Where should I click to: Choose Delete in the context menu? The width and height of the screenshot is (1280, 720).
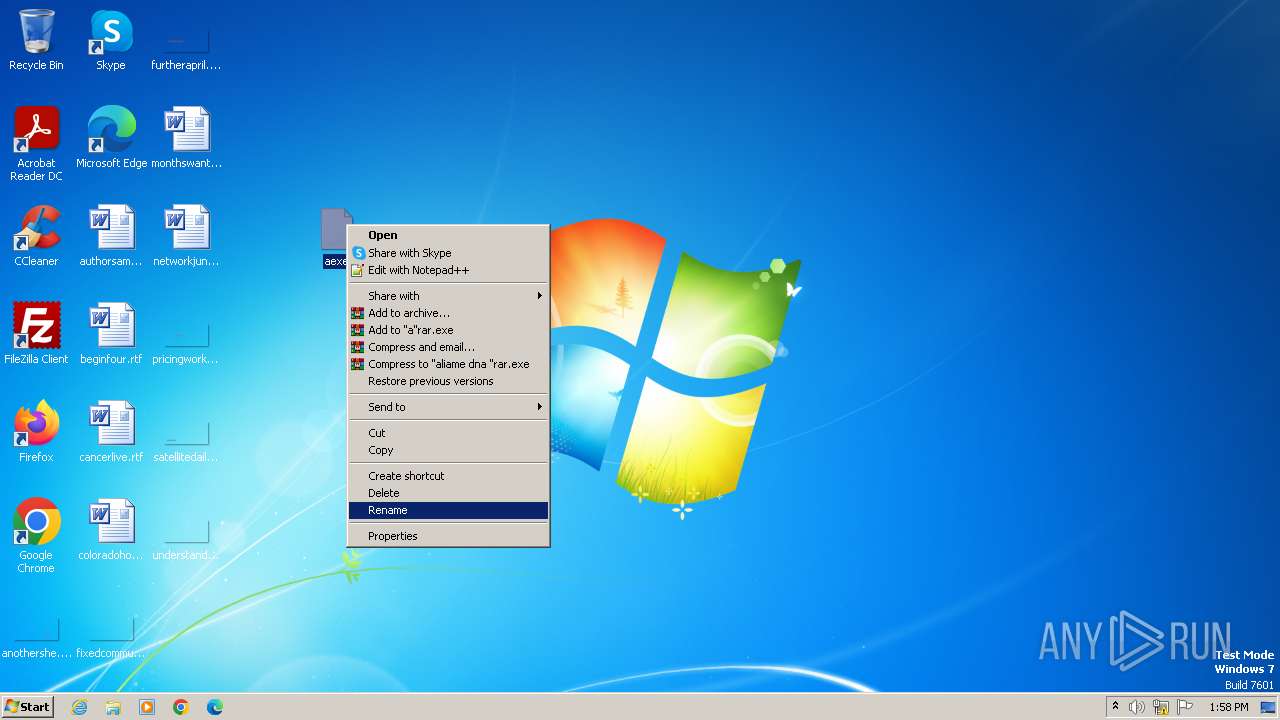[x=448, y=493]
